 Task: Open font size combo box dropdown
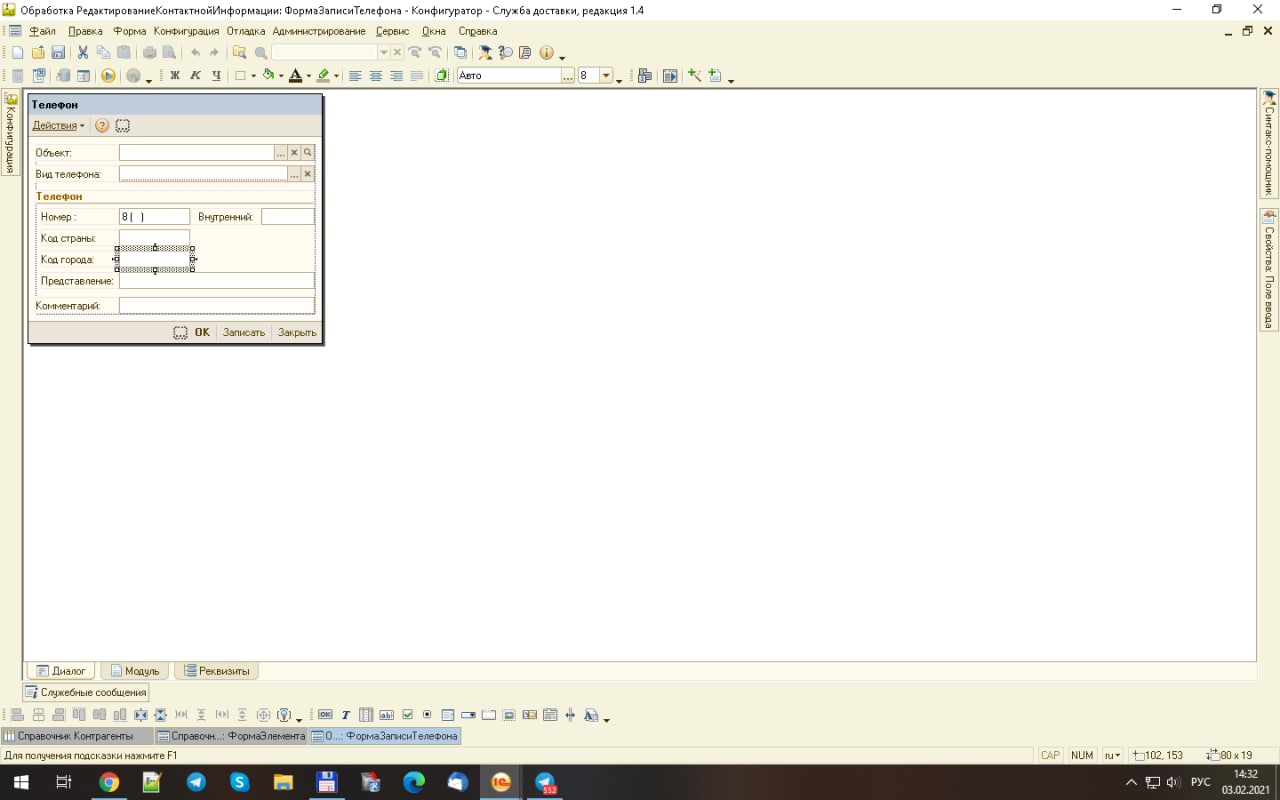[x=605, y=76]
